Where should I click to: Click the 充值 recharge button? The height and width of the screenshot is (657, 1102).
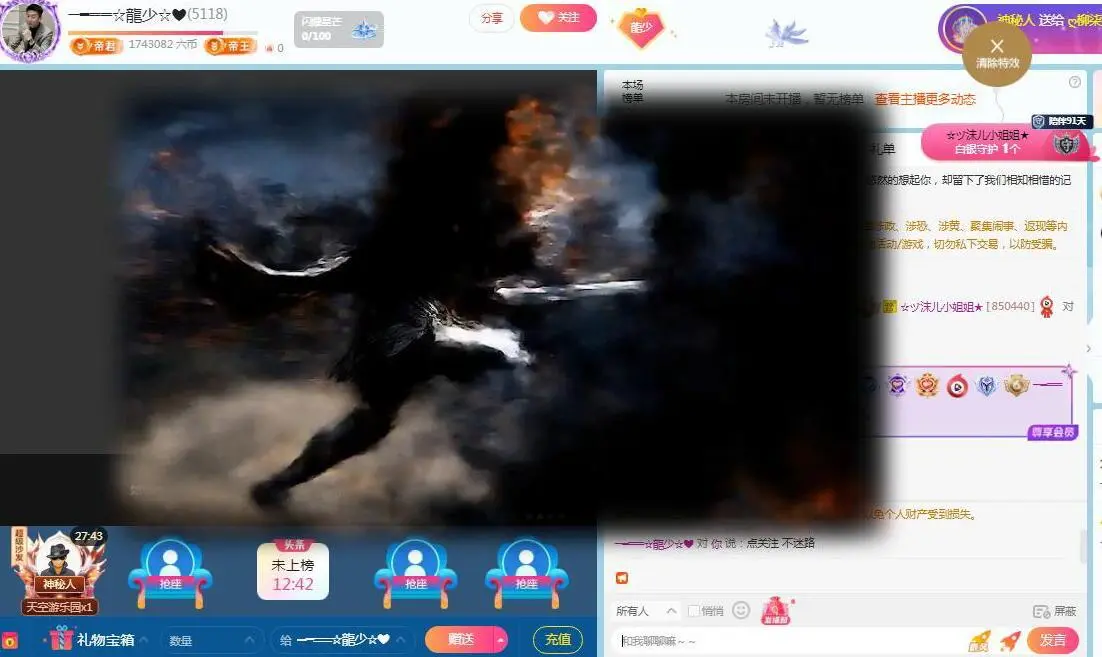click(558, 639)
